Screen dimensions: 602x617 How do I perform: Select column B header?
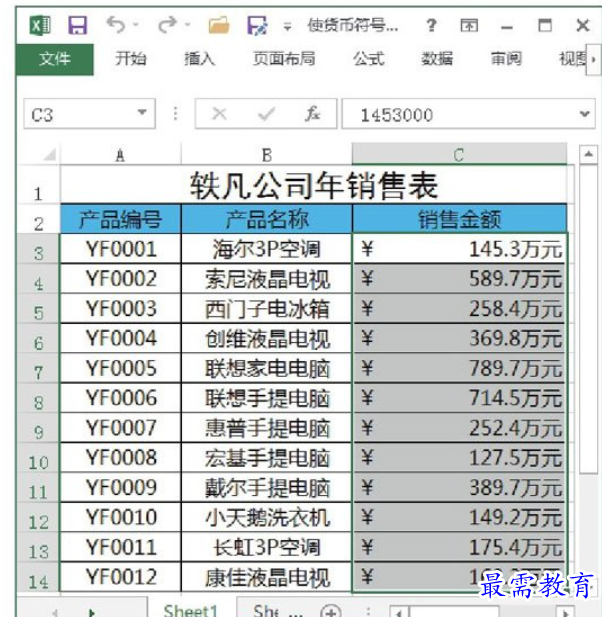(x=266, y=155)
